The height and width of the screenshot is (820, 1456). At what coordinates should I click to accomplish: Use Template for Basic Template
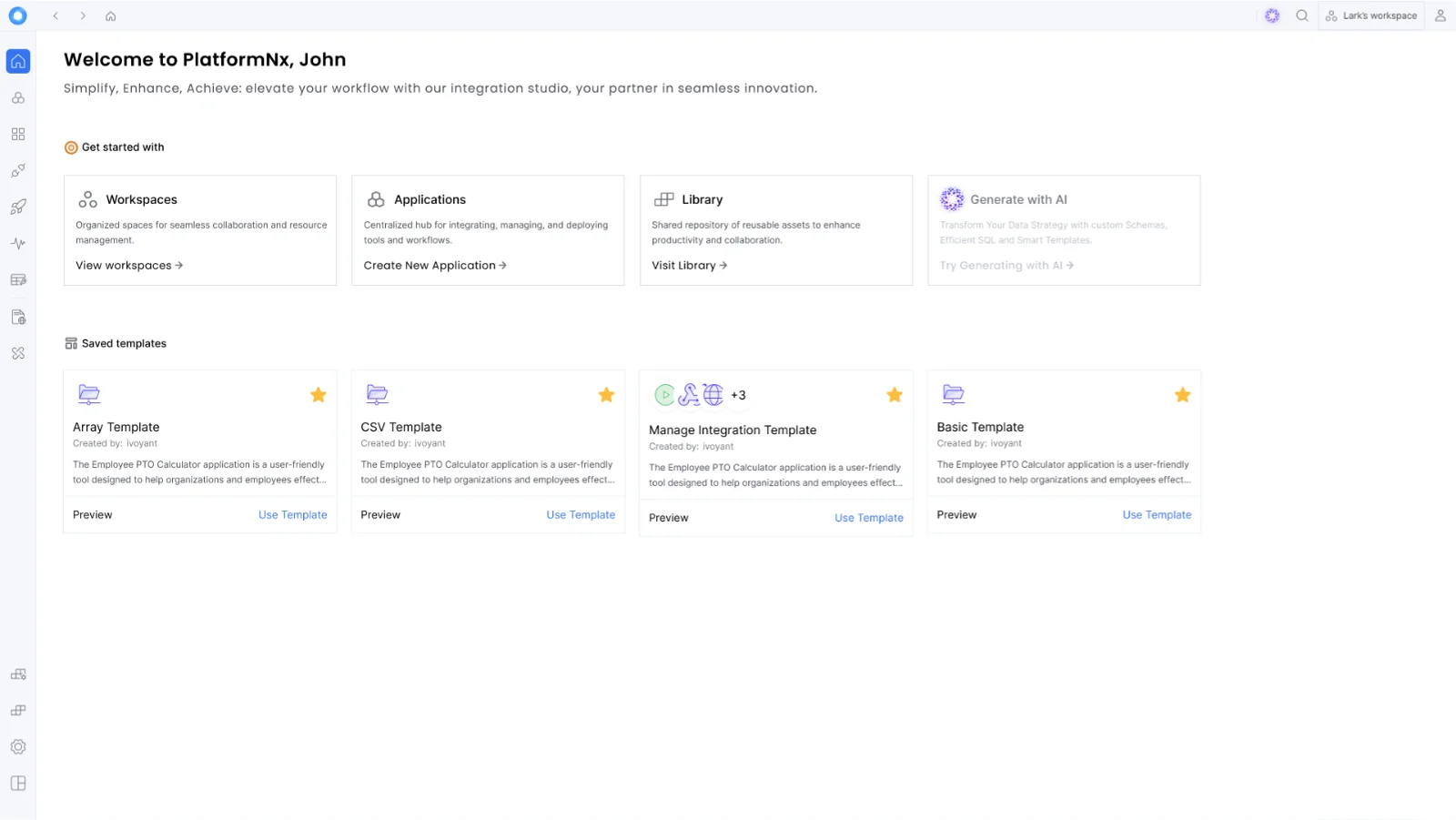pos(1157,515)
